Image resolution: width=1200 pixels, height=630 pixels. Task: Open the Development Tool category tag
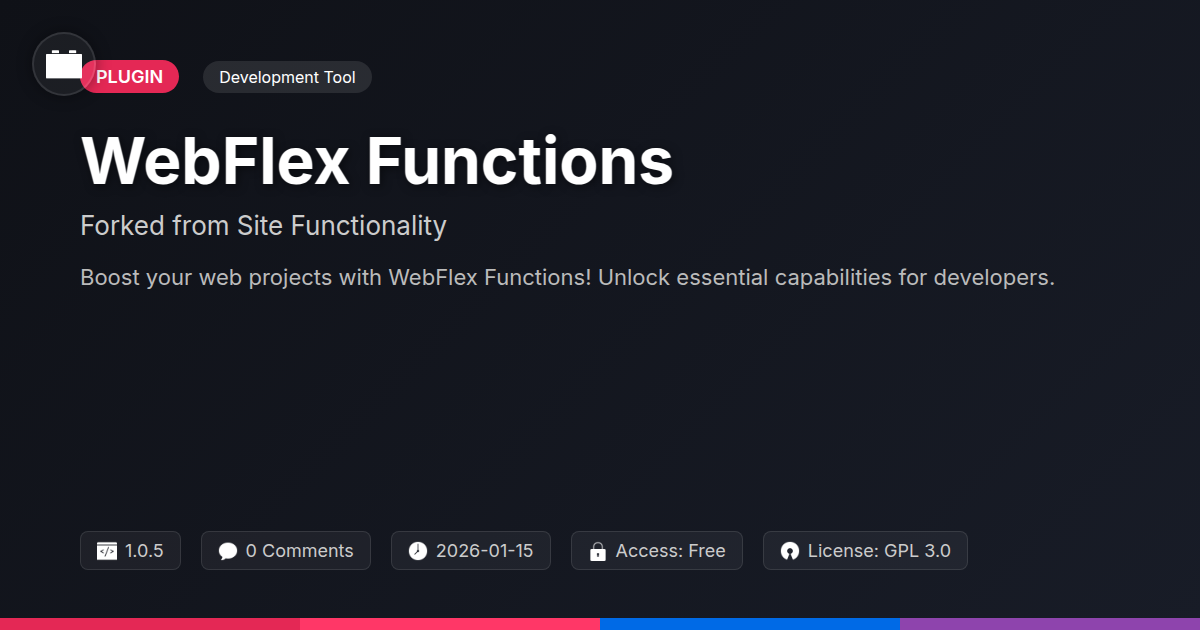[x=287, y=77]
